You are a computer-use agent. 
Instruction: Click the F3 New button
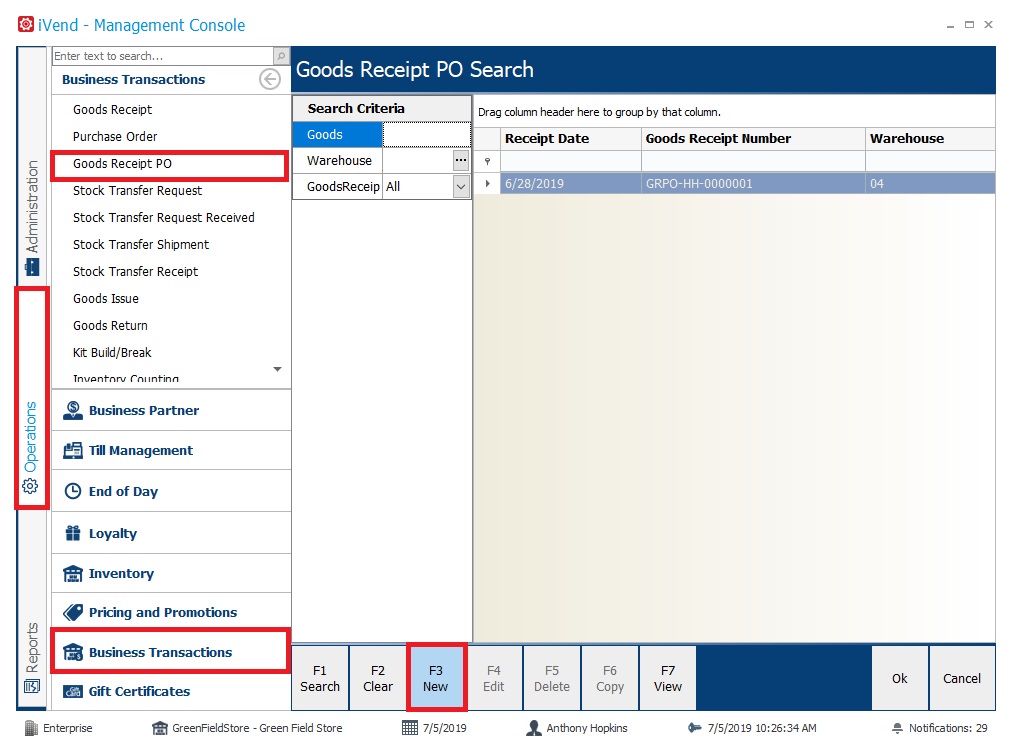[x=436, y=678]
